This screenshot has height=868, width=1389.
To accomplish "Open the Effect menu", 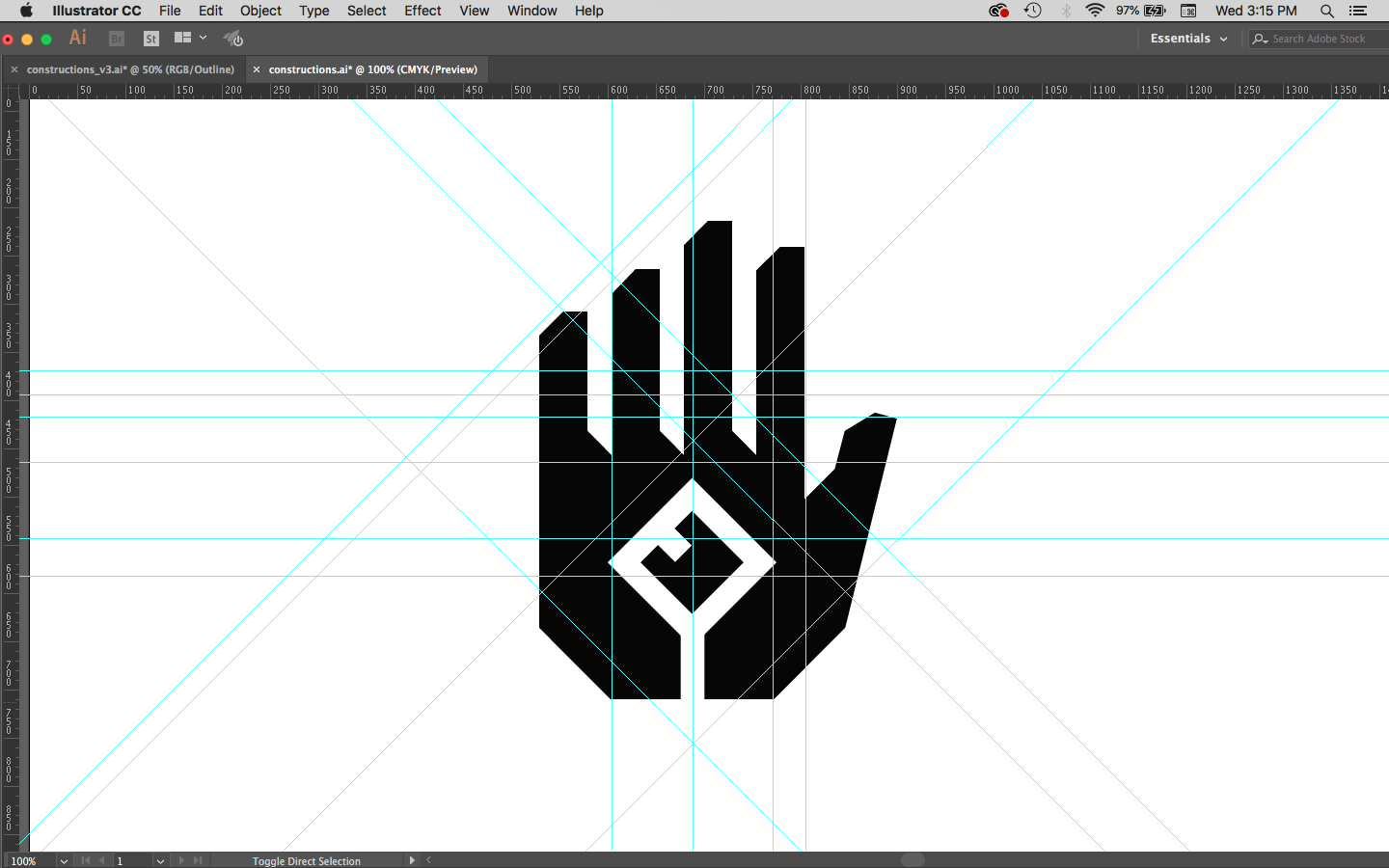I will point(422,11).
